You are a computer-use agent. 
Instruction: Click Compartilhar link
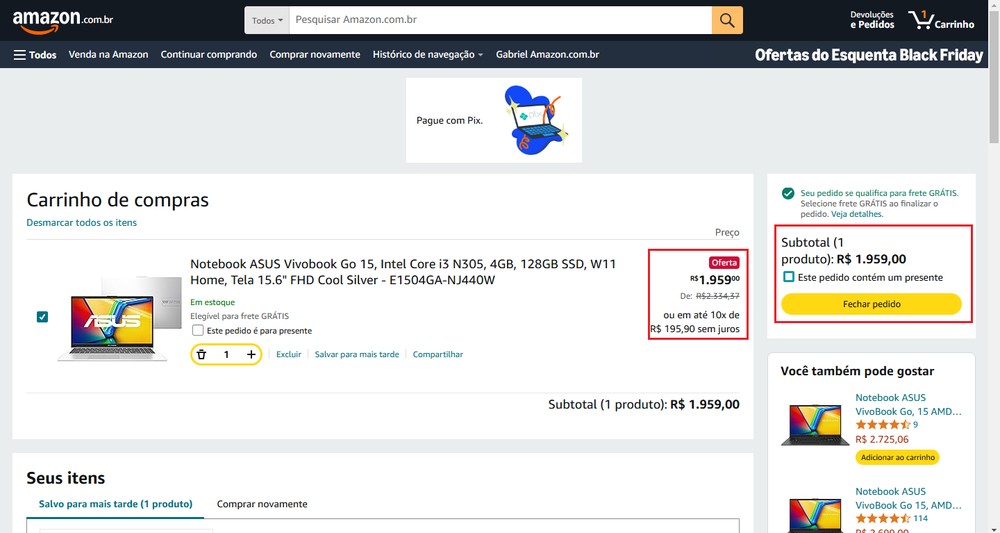click(438, 354)
